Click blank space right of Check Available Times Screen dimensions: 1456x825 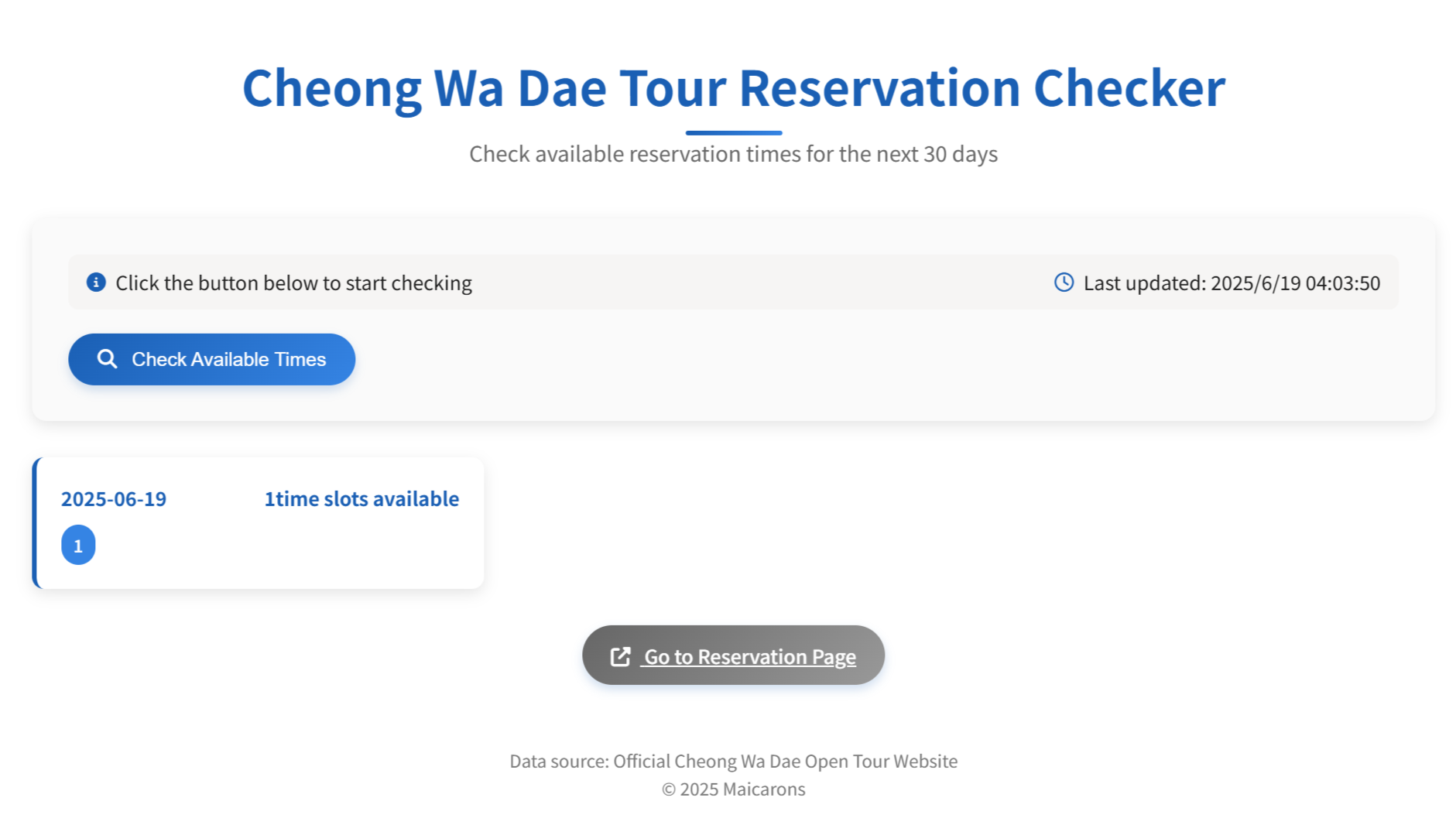pyautogui.click(x=851, y=359)
